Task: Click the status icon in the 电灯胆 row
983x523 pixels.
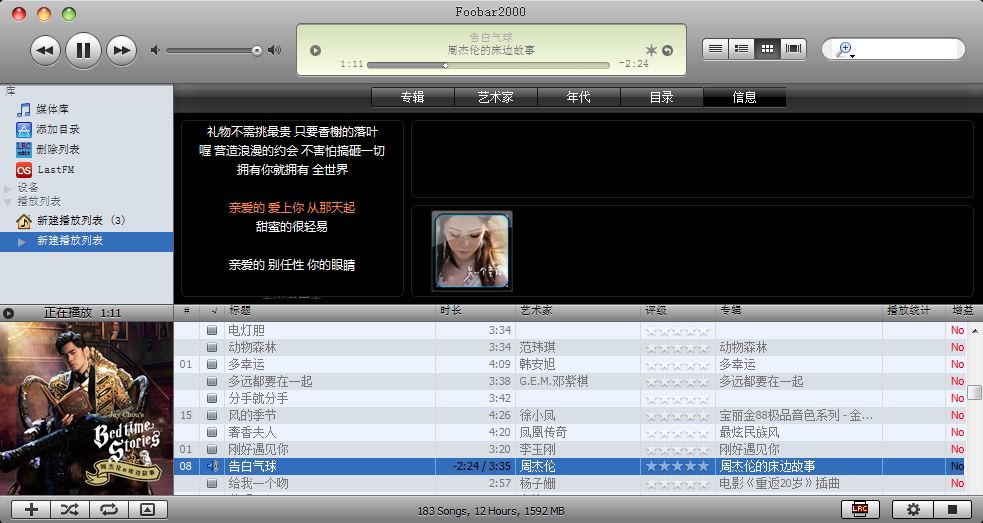Action: pyautogui.click(x=212, y=330)
